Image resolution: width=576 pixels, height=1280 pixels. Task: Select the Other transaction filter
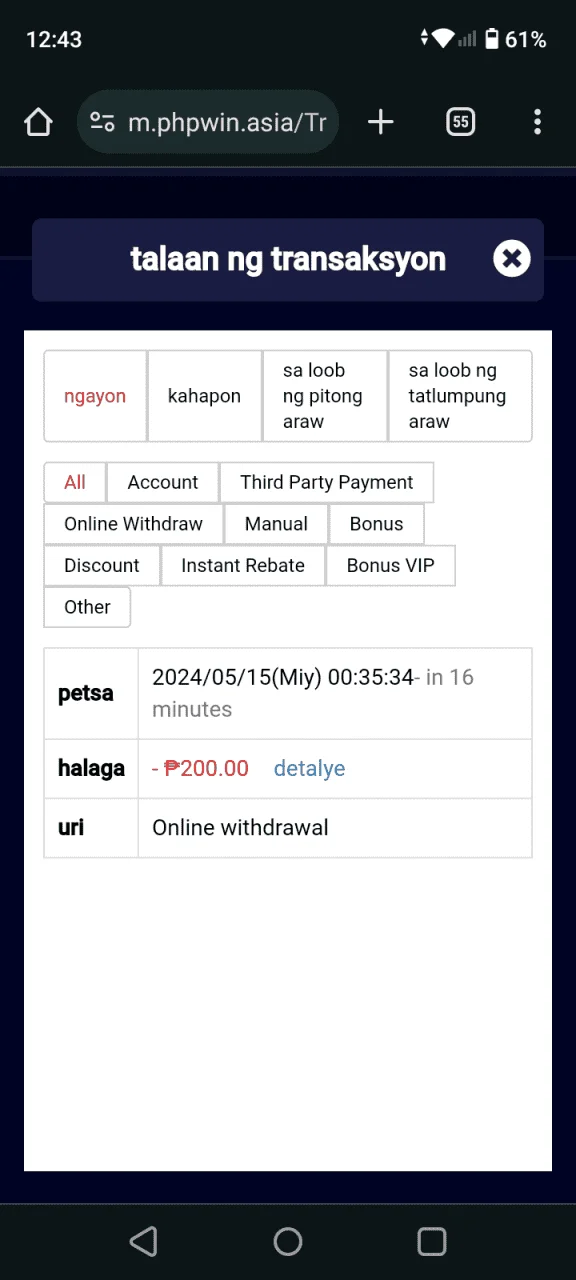87,607
